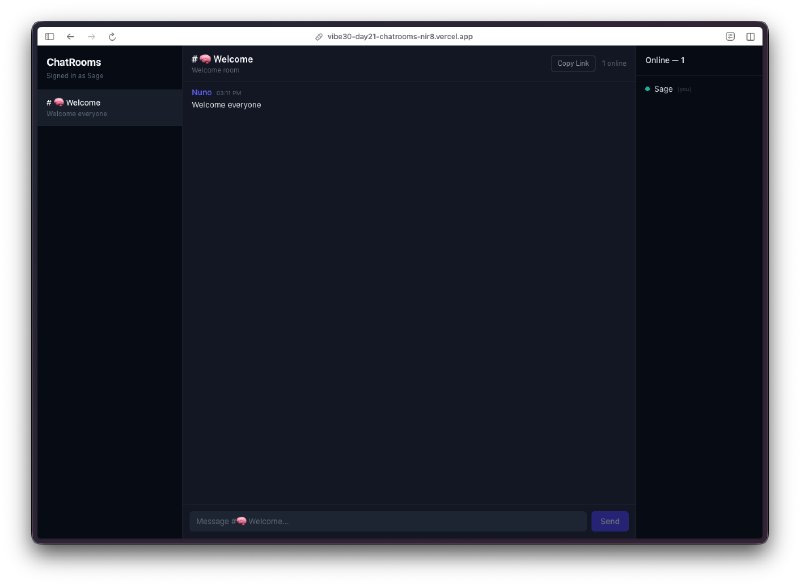Toggle the browser sidebar icon
Image resolution: width=800 pixels, height=586 pixels.
(49, 36)
